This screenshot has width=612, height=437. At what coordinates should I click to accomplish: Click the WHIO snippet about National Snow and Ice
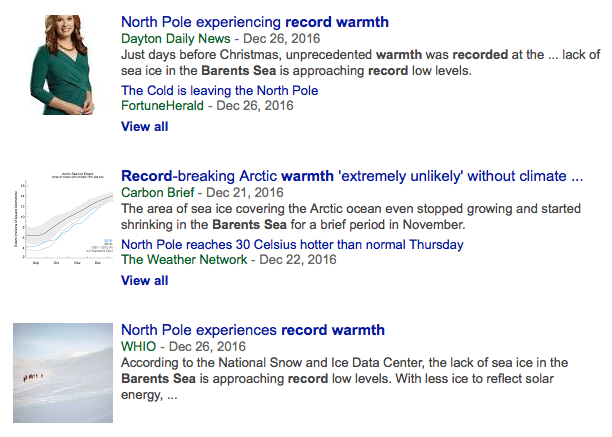click(345, 378)
